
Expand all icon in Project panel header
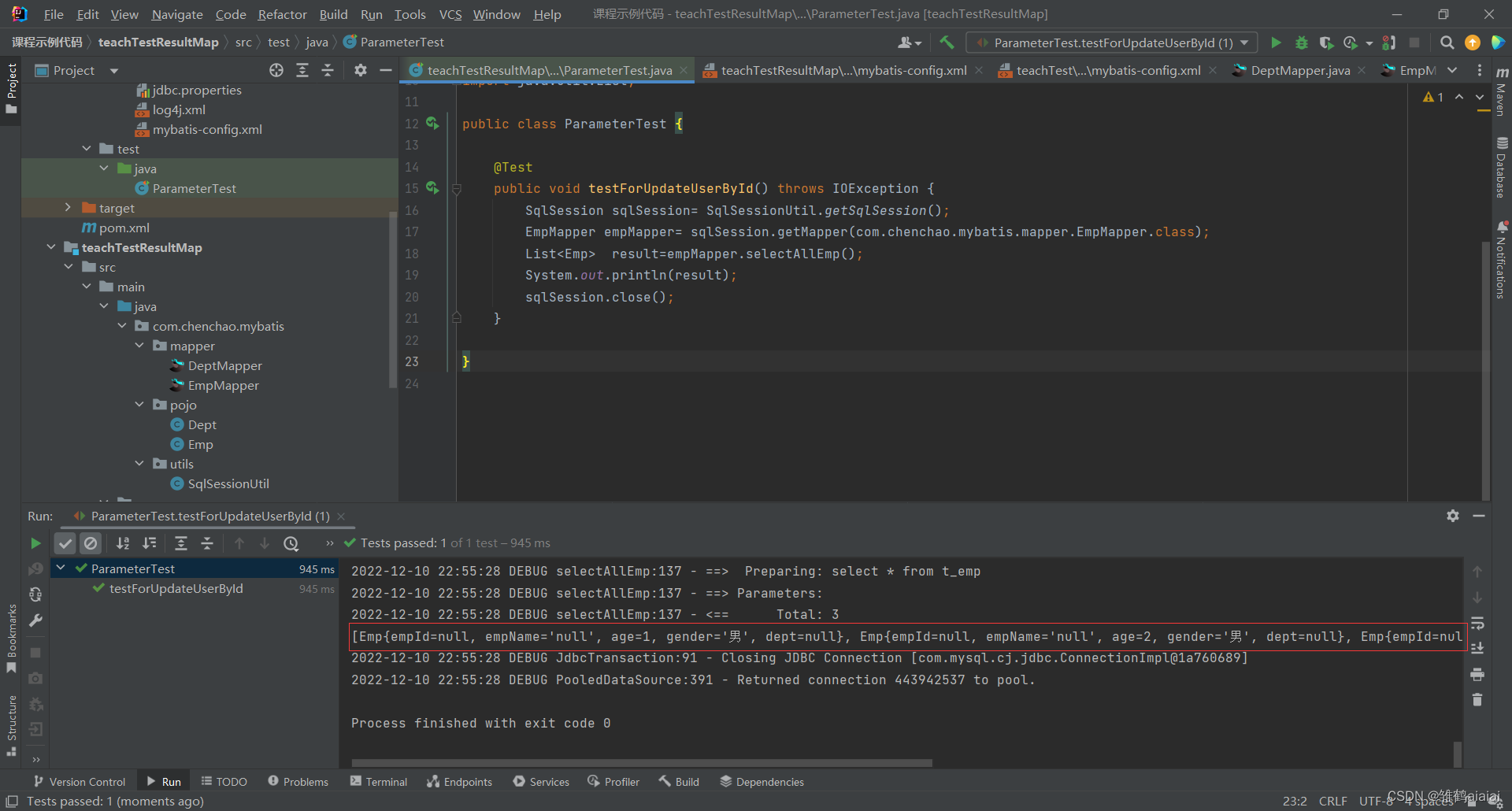(x=302, y=70)
